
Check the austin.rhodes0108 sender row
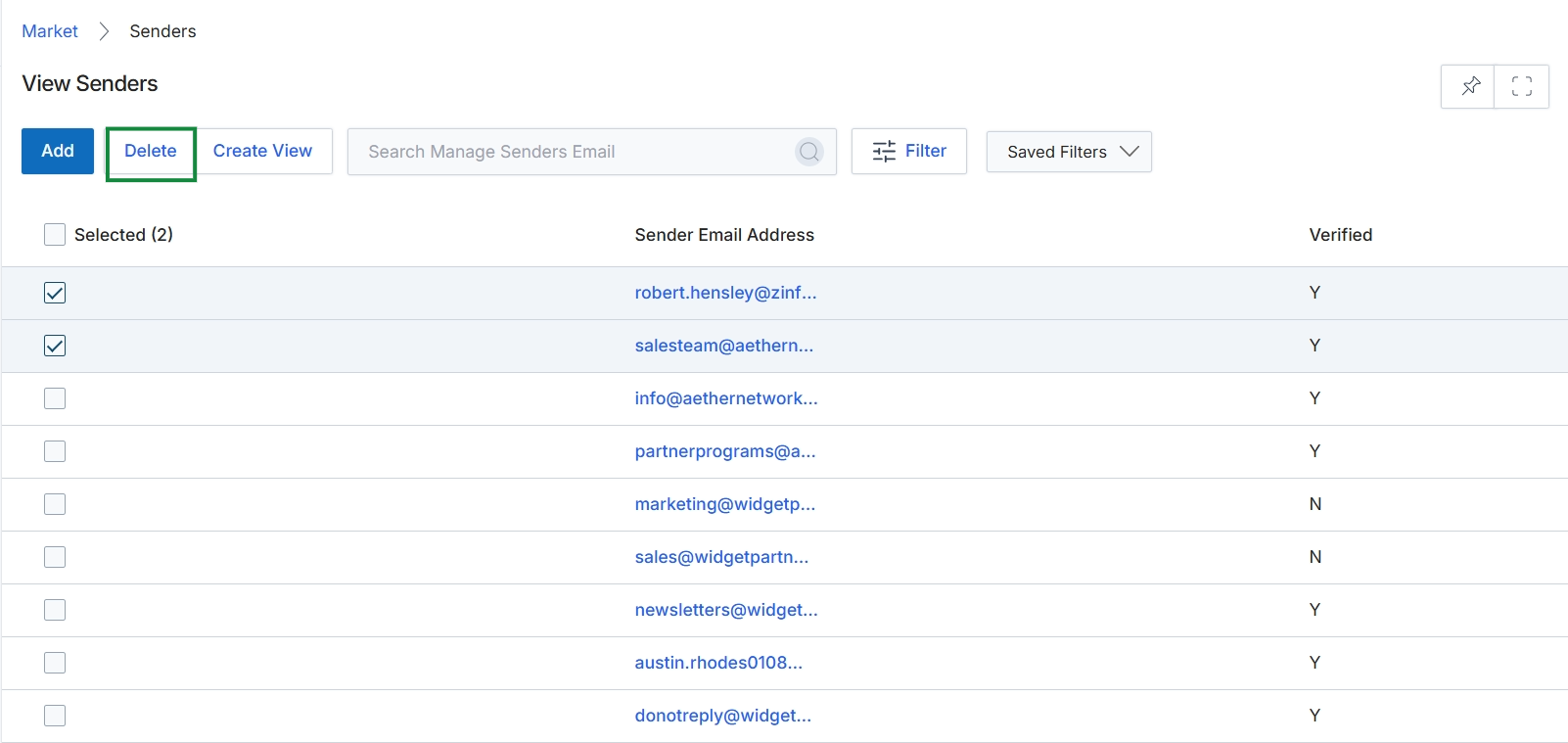55,663
